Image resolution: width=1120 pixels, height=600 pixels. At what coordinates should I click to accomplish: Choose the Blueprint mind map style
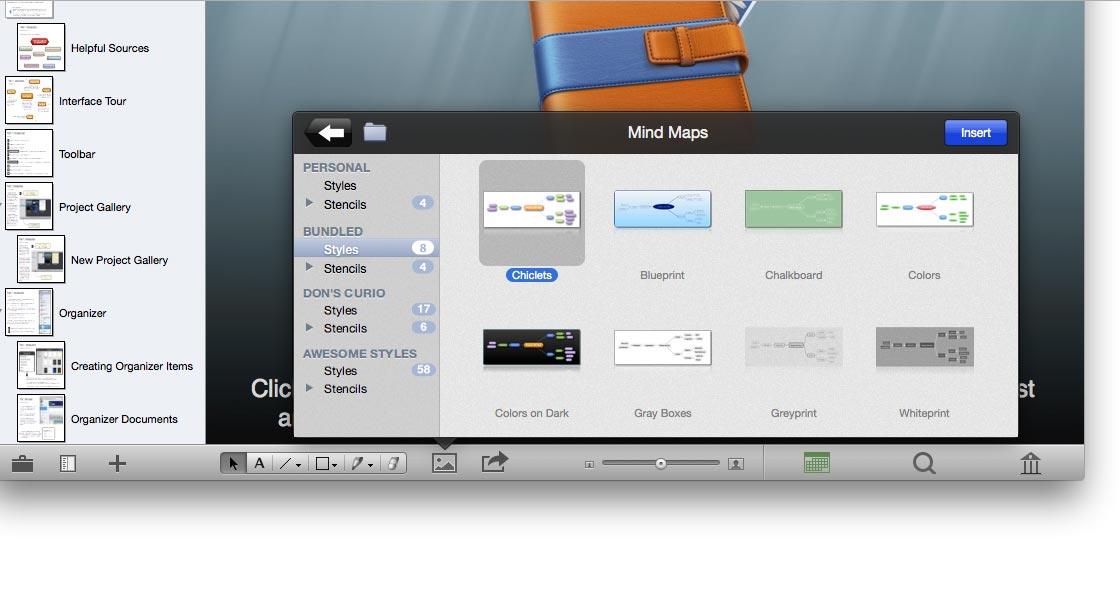tap(662, 210)
